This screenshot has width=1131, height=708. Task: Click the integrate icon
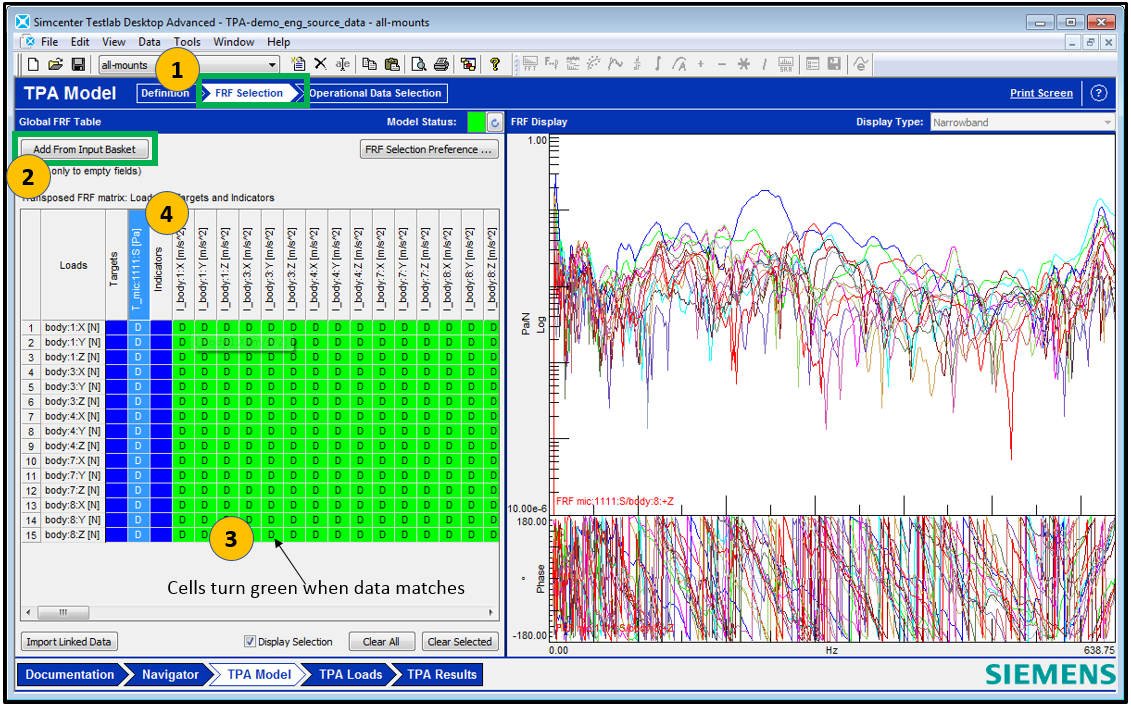658,64
